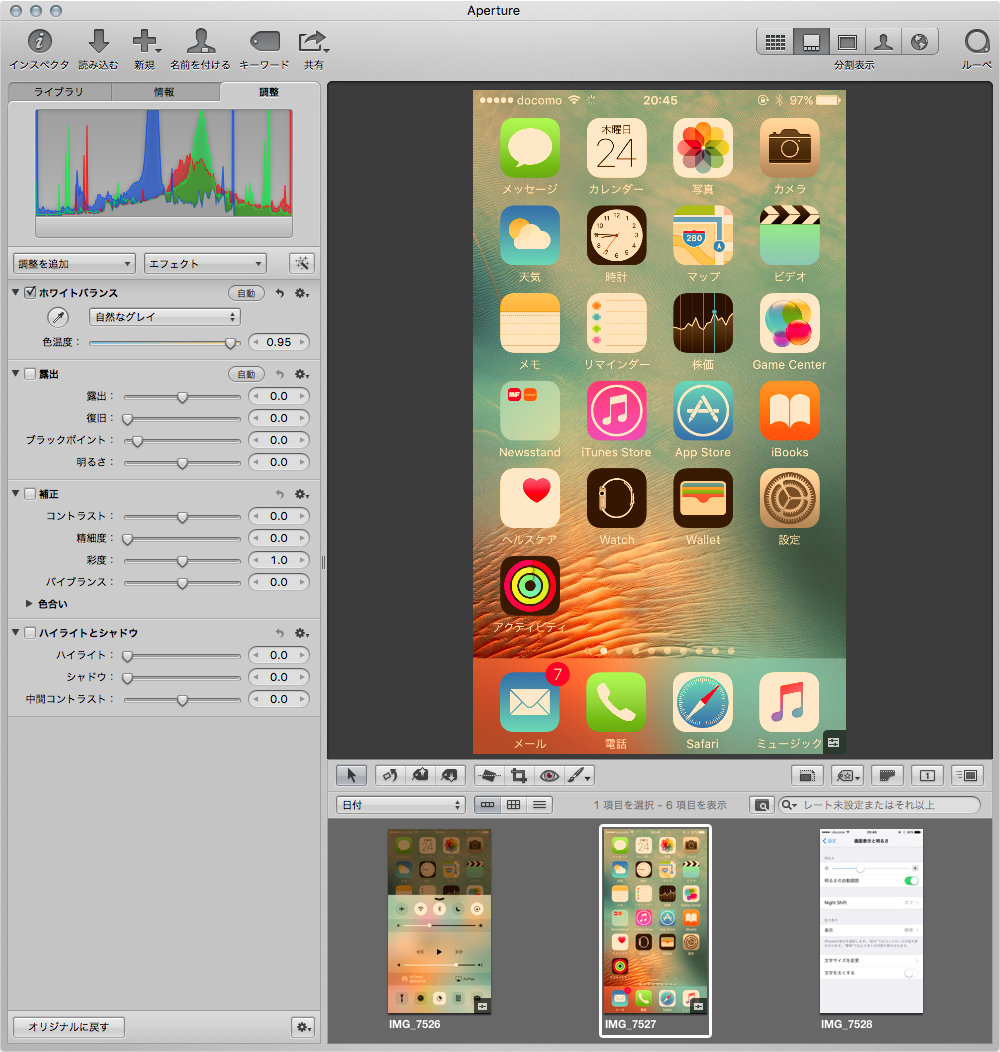This screenshot has height=1052, width=1000.
Task: Switch to Browser grid view button
Action: pos(775,42)
